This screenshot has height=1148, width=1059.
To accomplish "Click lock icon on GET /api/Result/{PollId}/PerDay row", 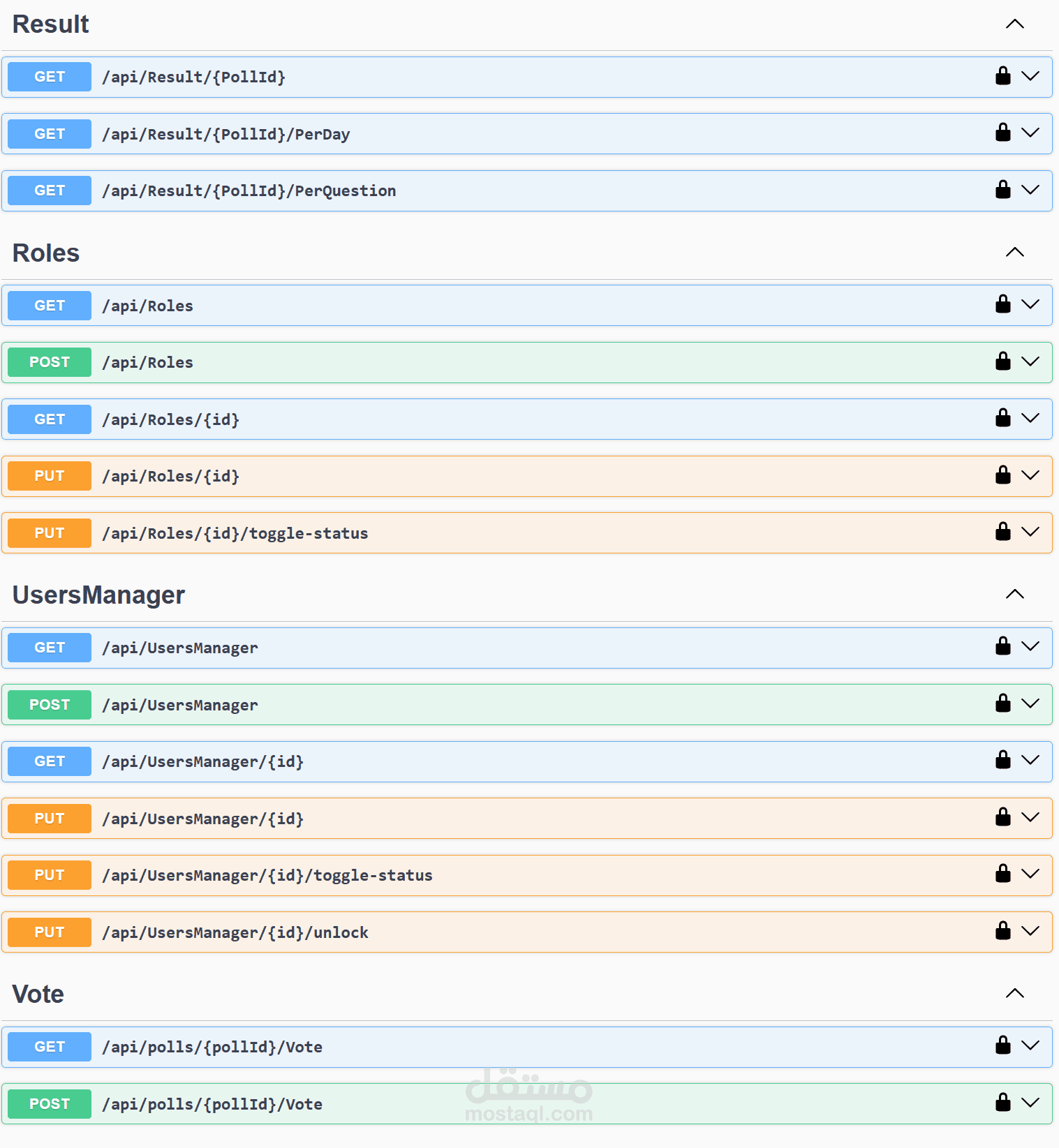I will pyautogui.click(x=1003, y=132).
